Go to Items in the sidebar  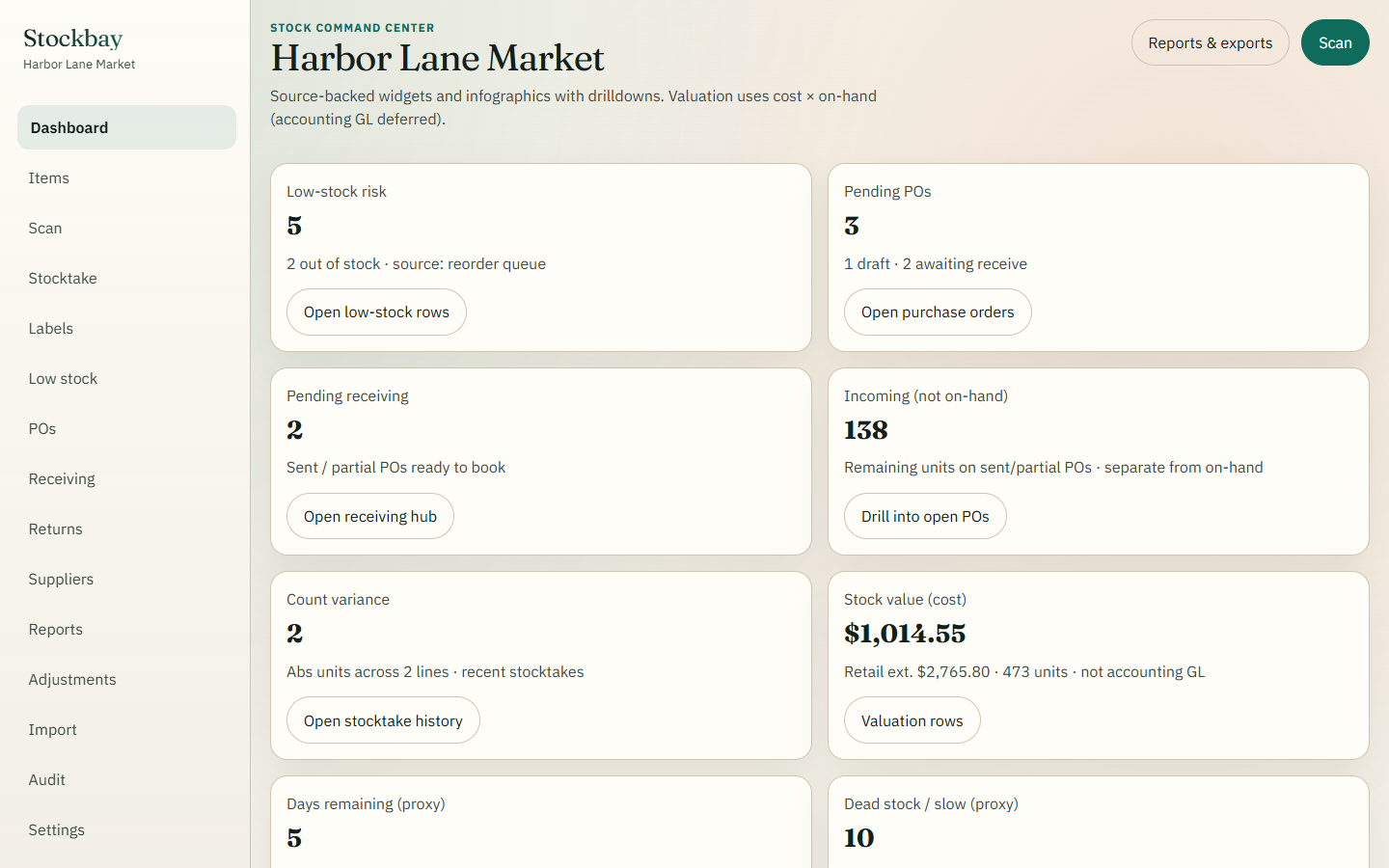126,177
